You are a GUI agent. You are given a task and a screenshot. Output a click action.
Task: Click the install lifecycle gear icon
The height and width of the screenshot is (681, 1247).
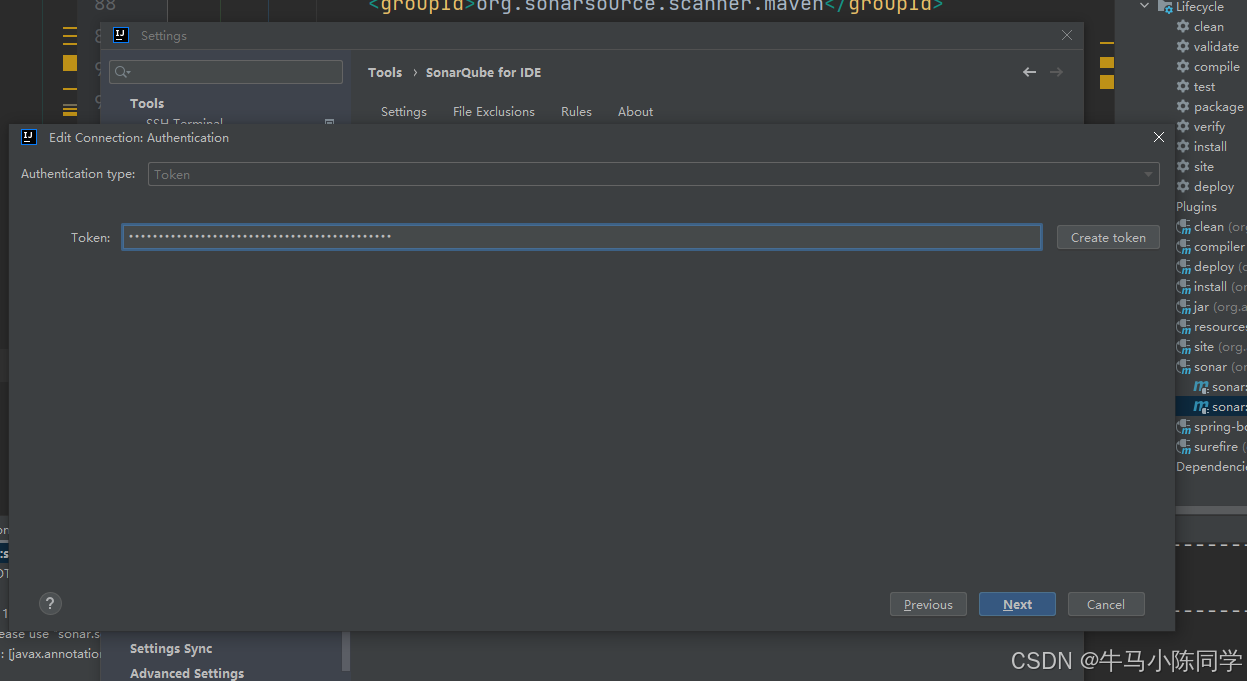pos(1183,147)
